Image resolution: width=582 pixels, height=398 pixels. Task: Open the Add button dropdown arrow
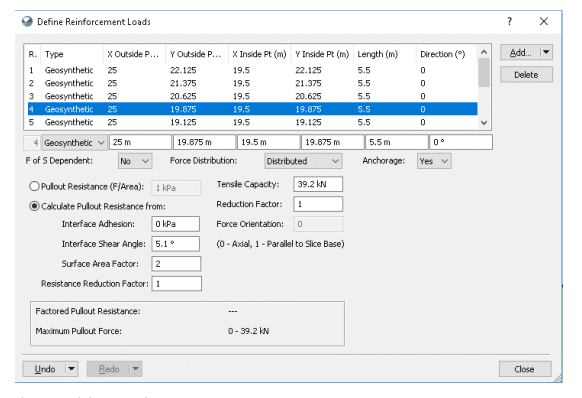[546, 53]
